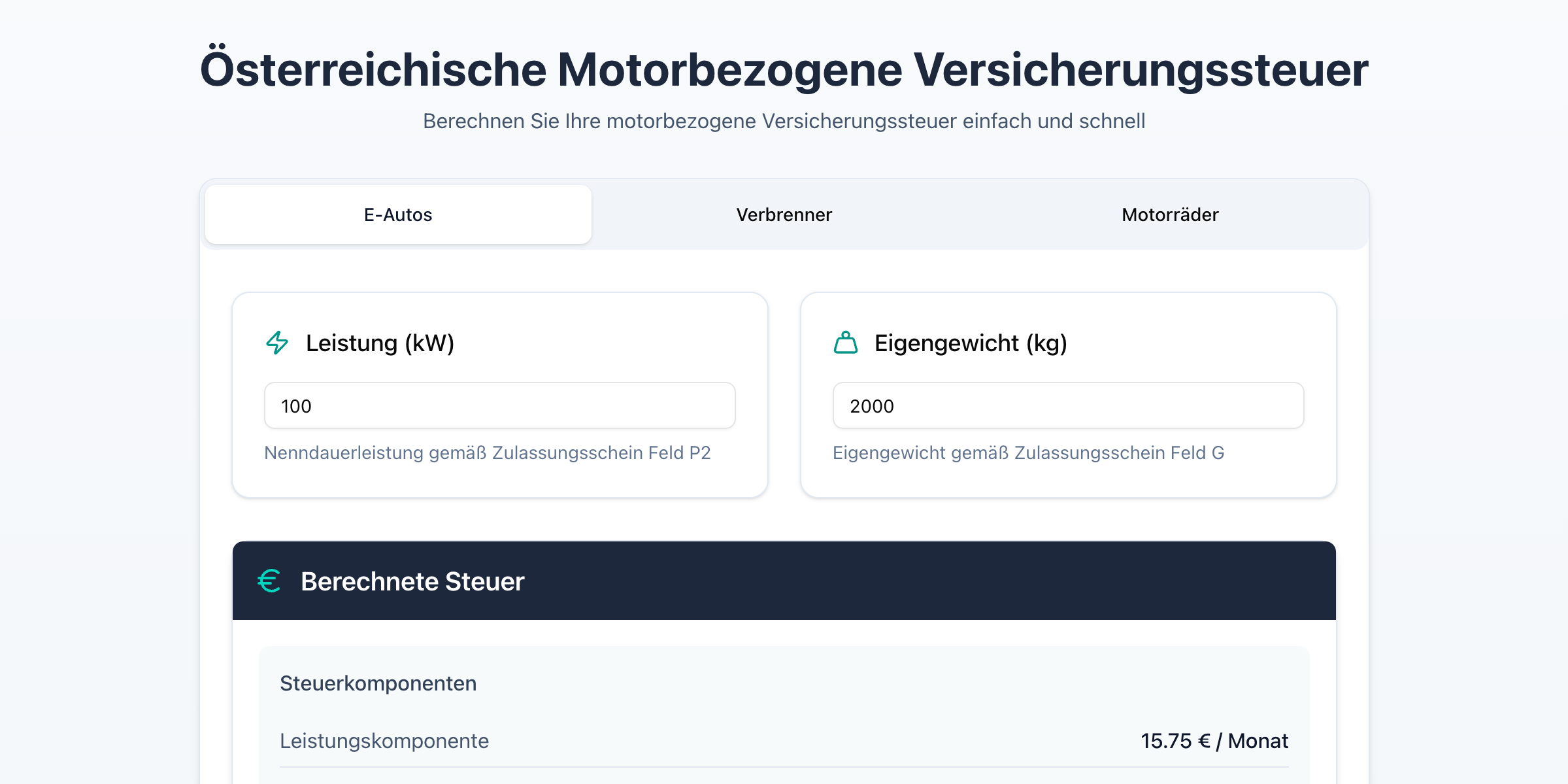Click the Nenndauerleistung Feld P2 hint text

pyautogui.click(x=487, y=452)
